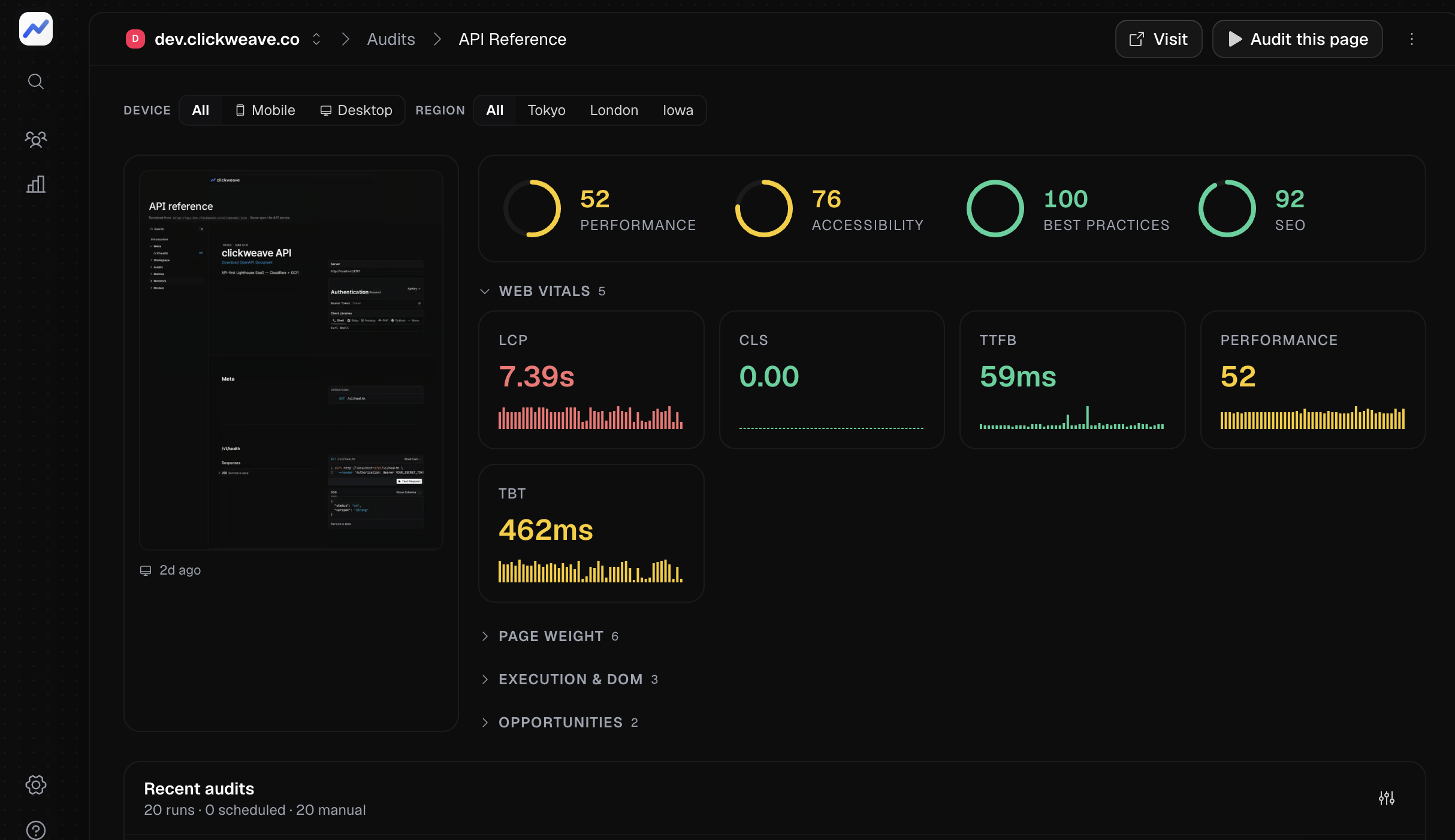Click '20 runs · 0 scheduled · 20 manual' text
Viewport: 1455px width, 840px height.
[x=255, y=810]
